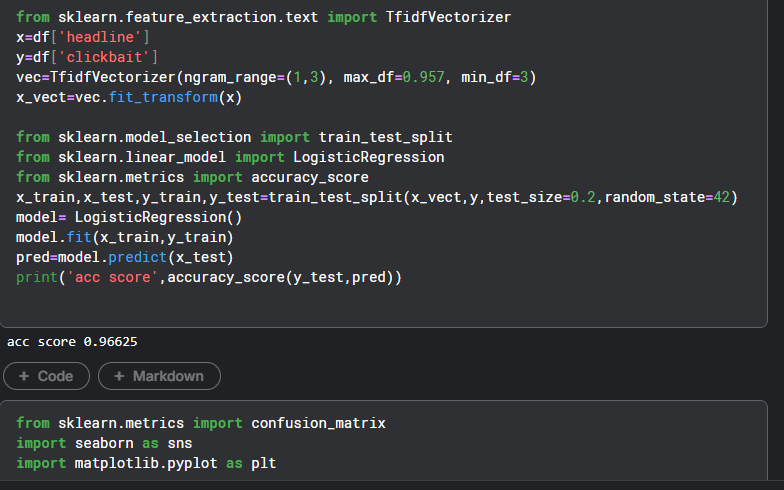Click output text 'acc score 0.96625'
The image size is (784, 490).
point(72,342)
